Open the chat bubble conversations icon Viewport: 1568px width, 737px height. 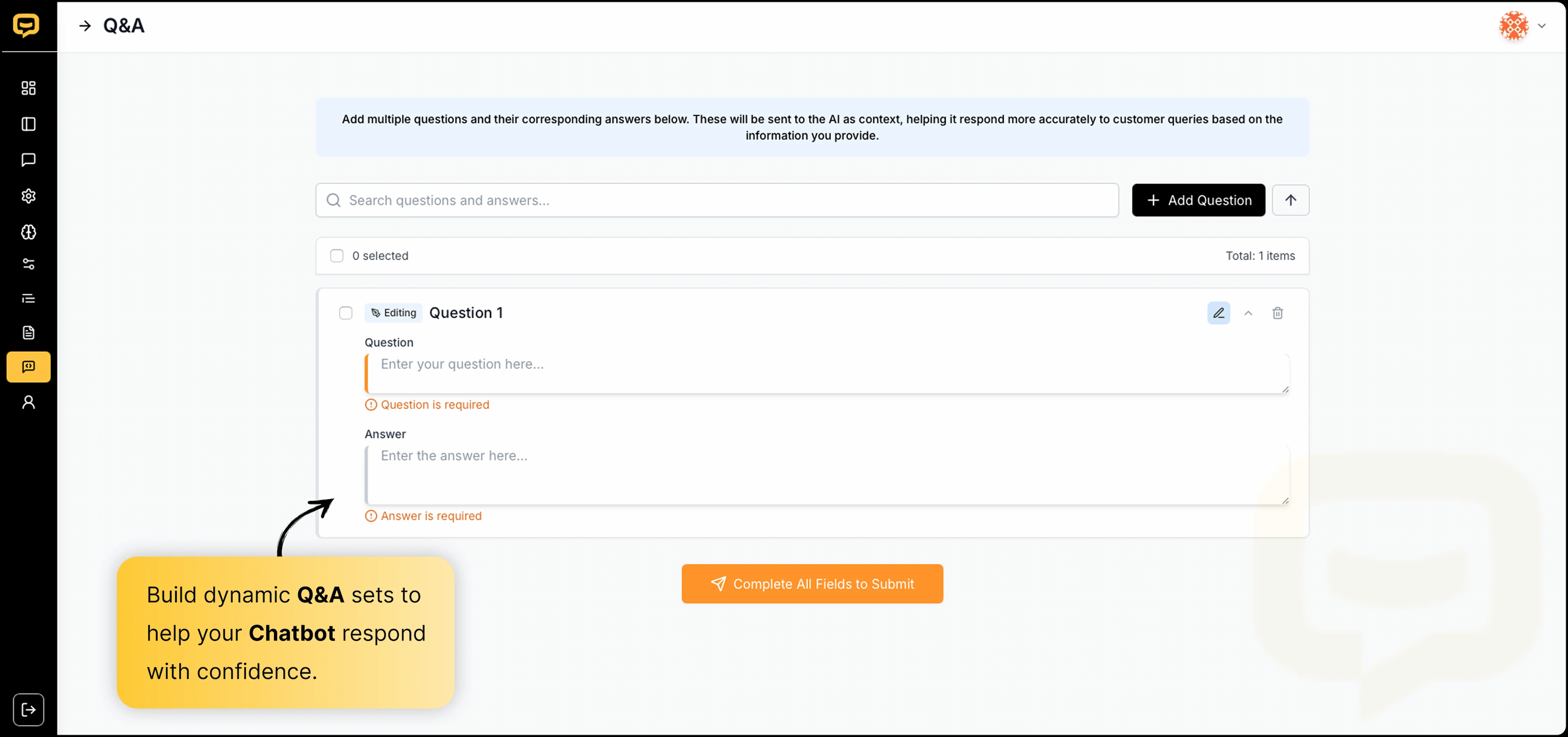click(28, 160)
